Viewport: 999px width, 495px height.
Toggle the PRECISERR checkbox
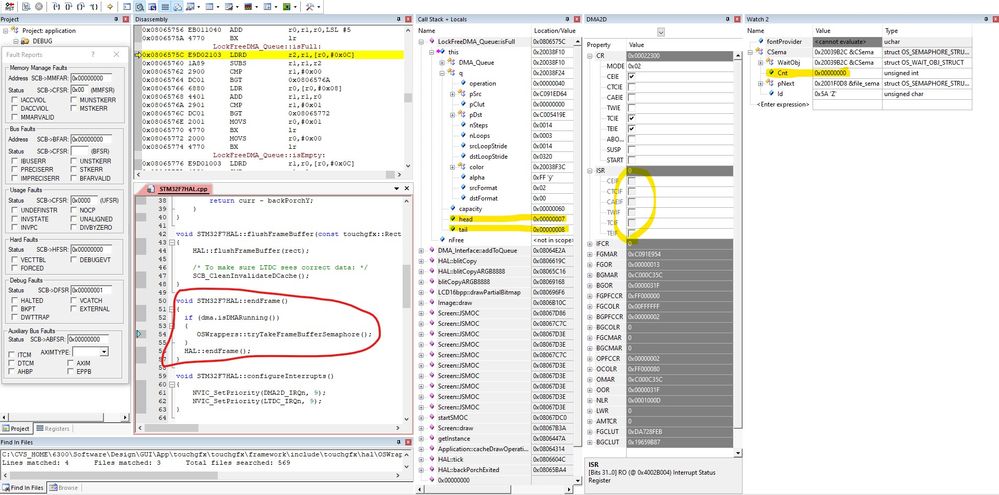[x=15, y=170]
